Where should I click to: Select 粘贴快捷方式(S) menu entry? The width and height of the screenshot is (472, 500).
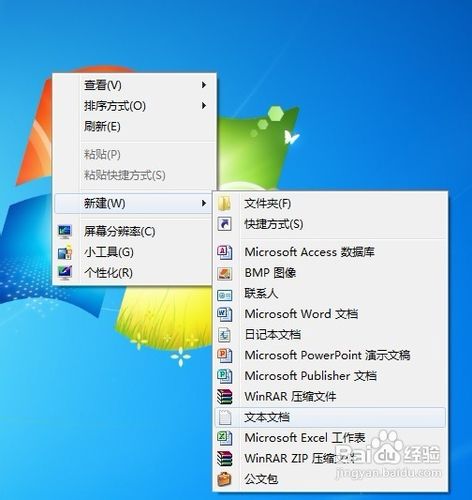point(134,175)
